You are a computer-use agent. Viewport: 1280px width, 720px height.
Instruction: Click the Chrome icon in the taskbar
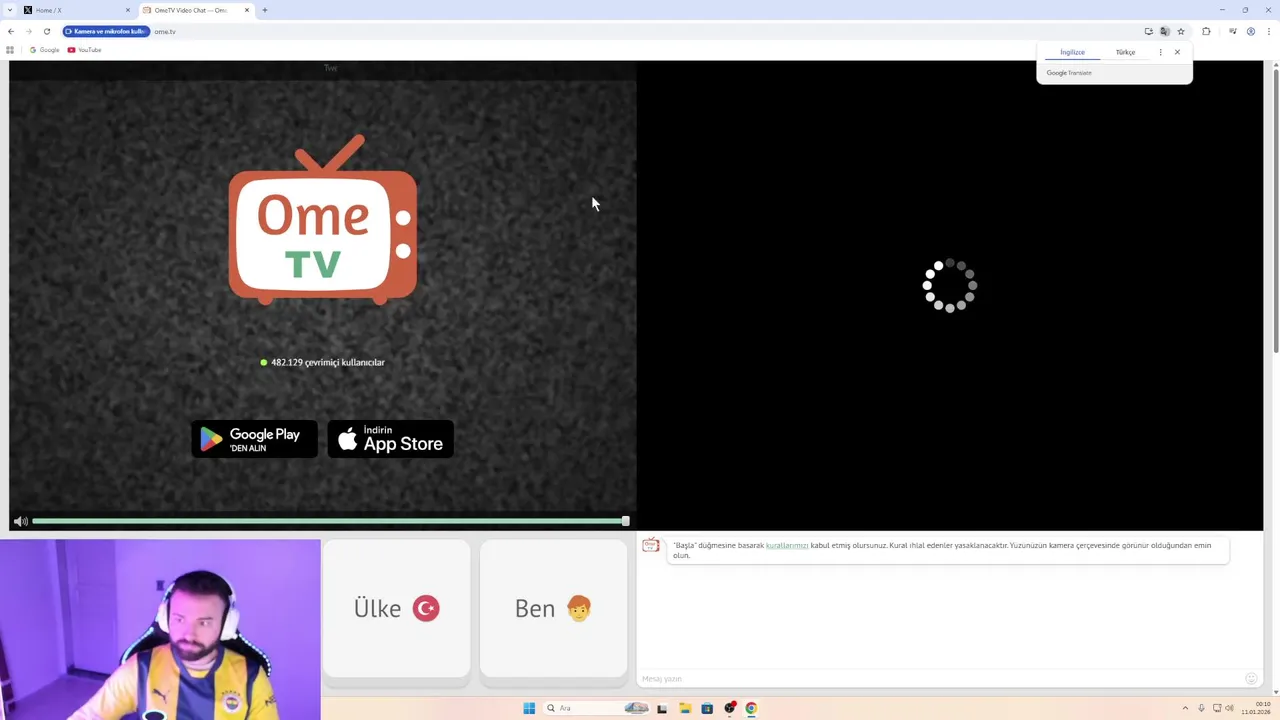(751, 708)
